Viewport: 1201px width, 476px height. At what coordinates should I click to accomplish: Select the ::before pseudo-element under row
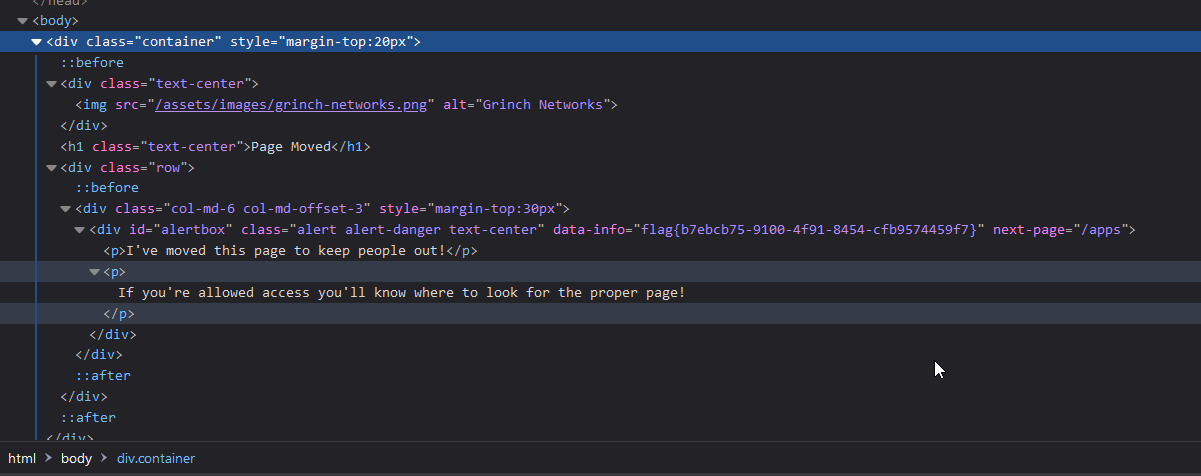pos(107,188)
